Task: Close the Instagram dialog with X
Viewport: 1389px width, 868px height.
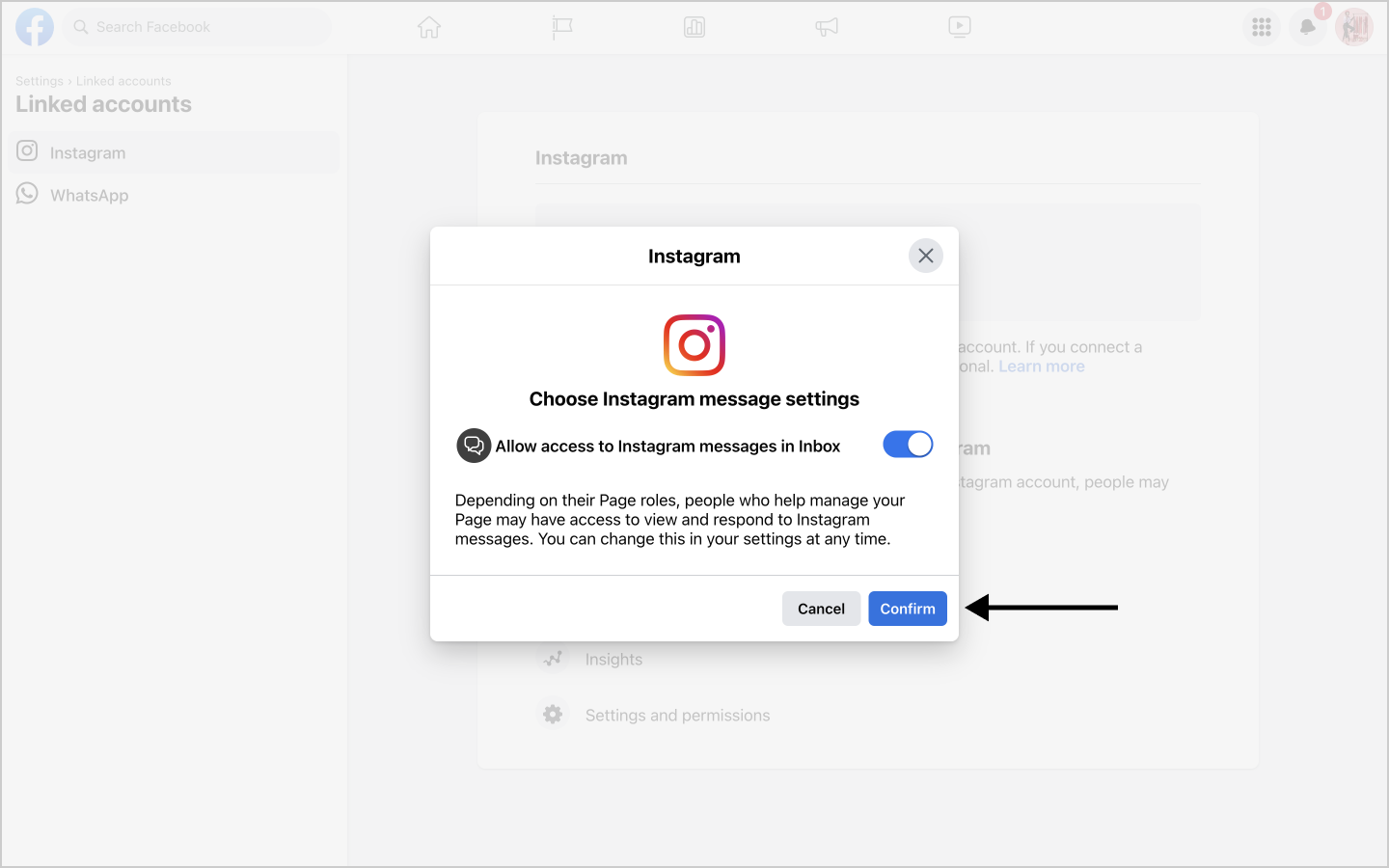Action: (926, 256)
